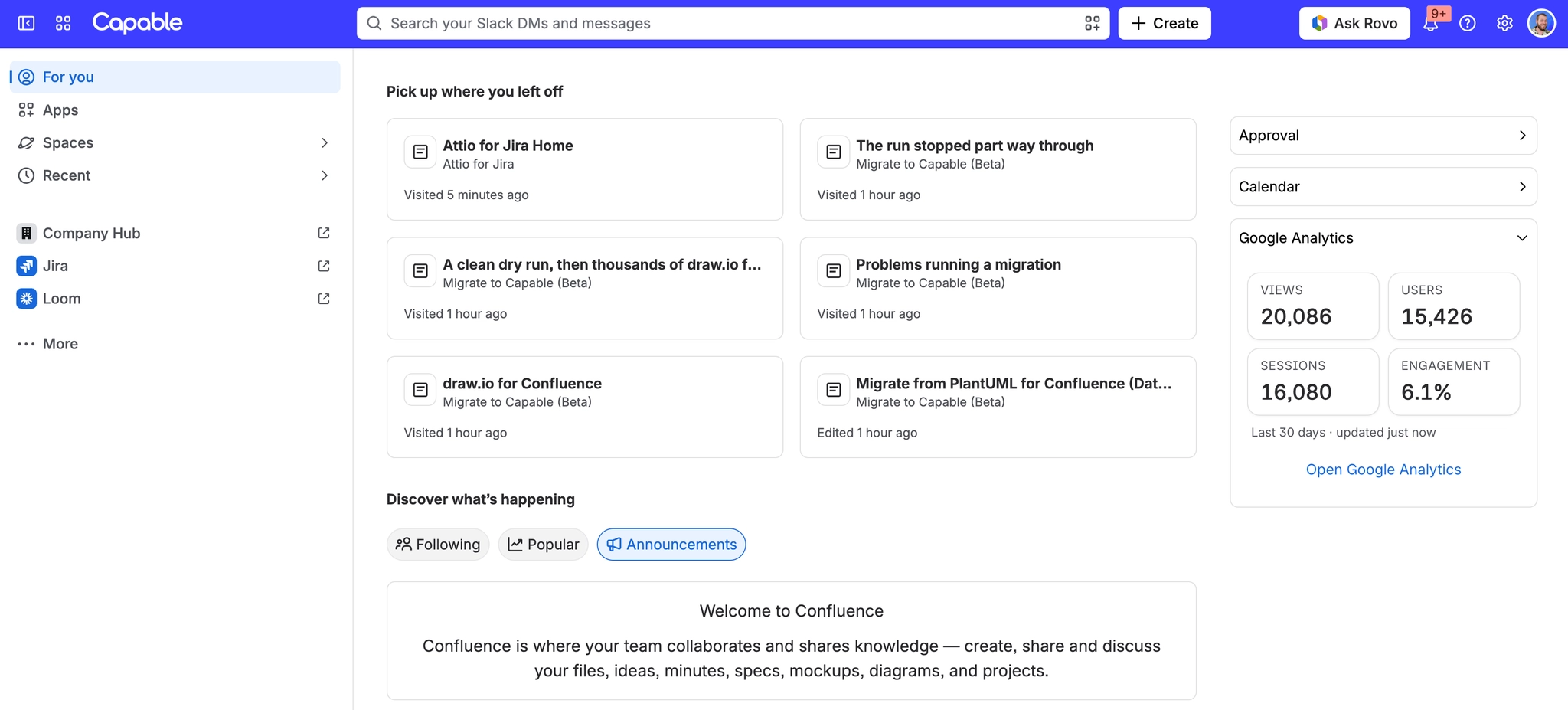Open draw.io for Confluence page
Screen dimensions: 1568x710
click(585, 407)
